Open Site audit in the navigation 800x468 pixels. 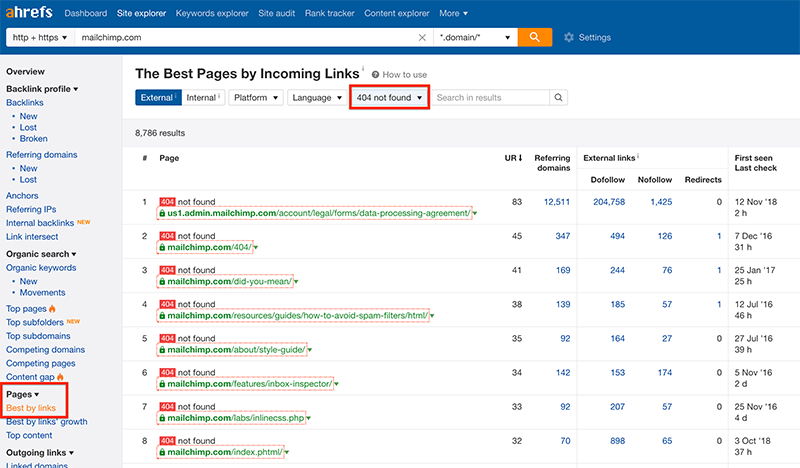tap(277, 13)
